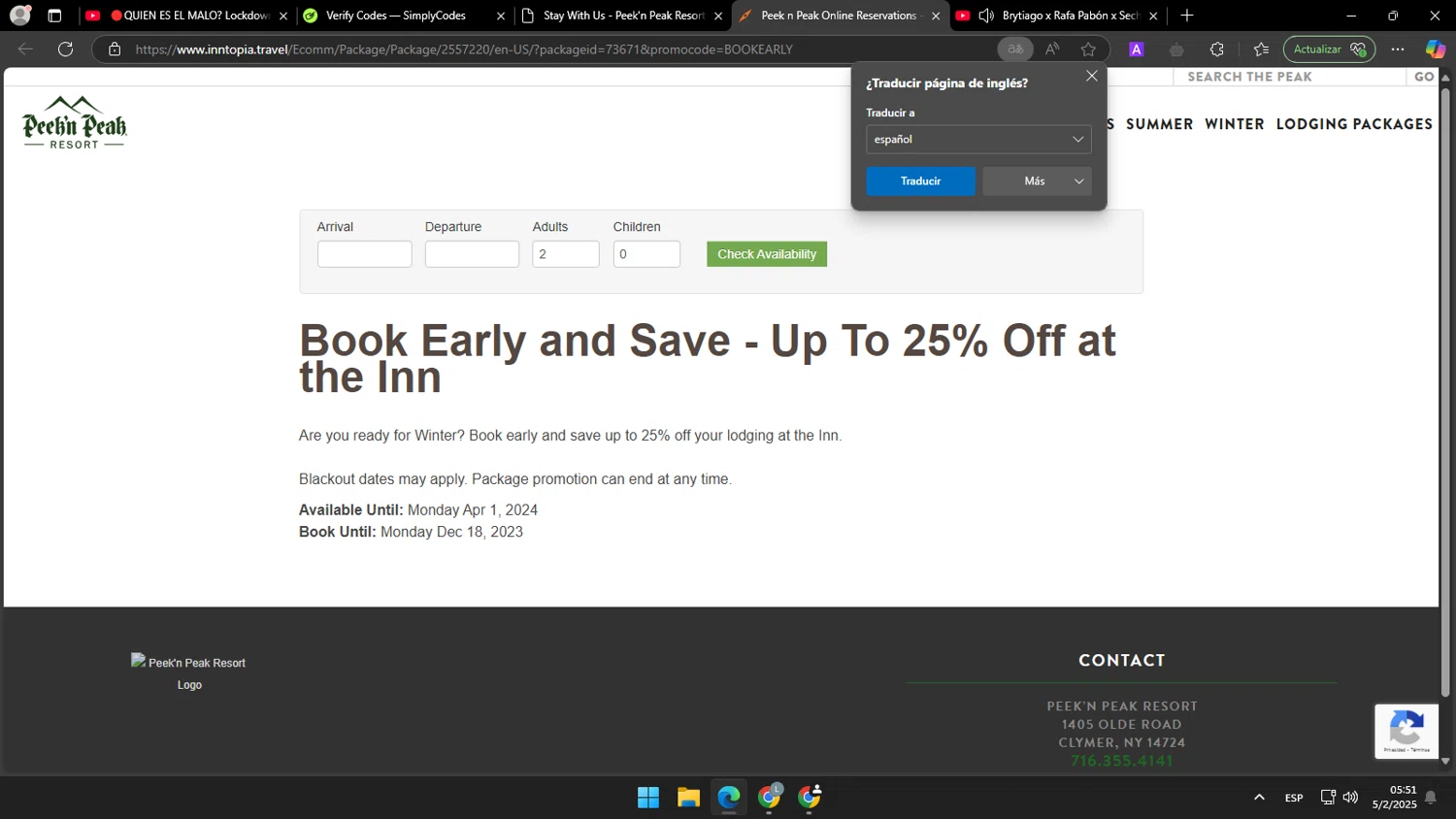Open a new tab with plus icon
1456x819 pixels.
pyautogui.click(x=1186, y=16)
